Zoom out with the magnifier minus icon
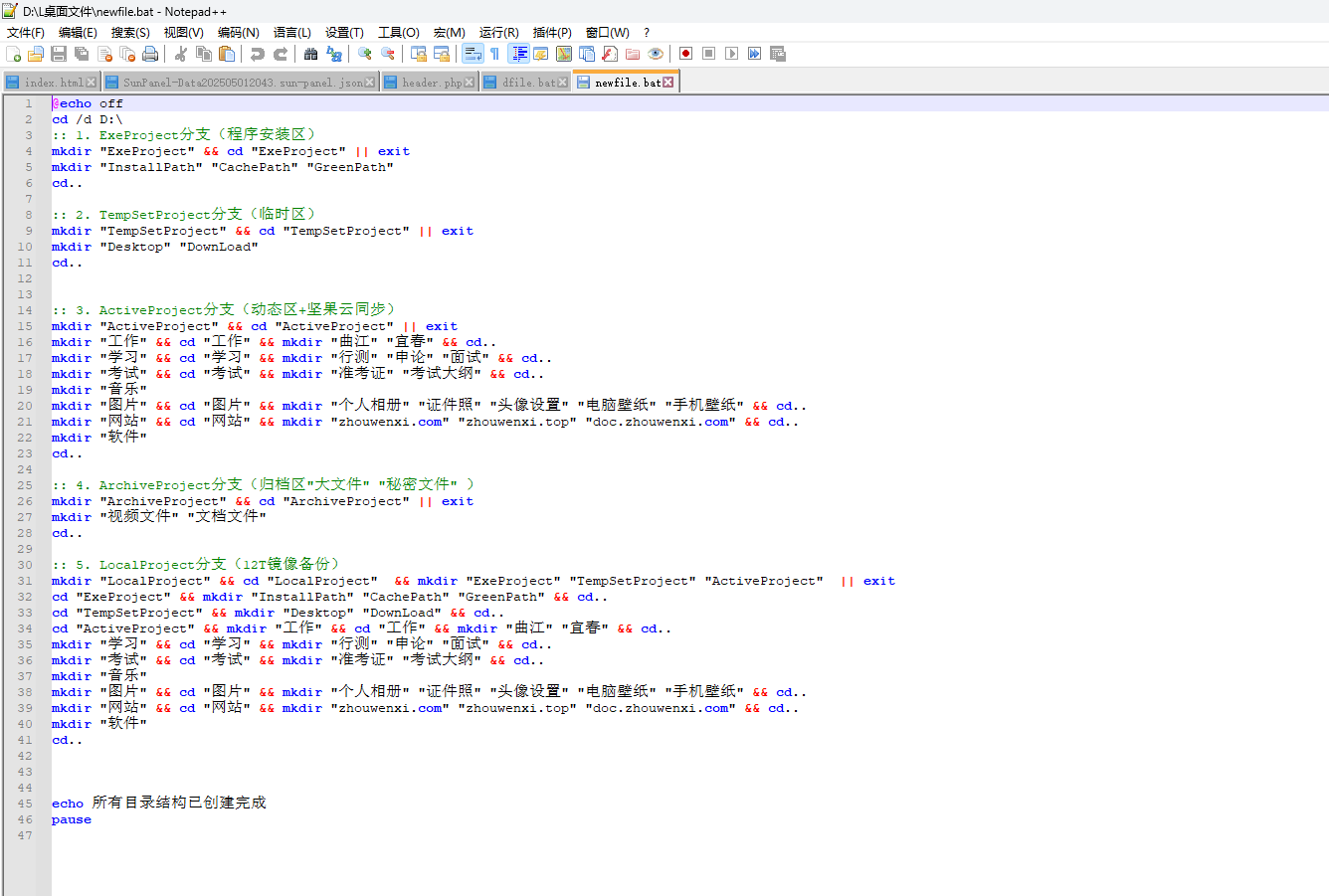1329x896 pixels. click(388, 54)
